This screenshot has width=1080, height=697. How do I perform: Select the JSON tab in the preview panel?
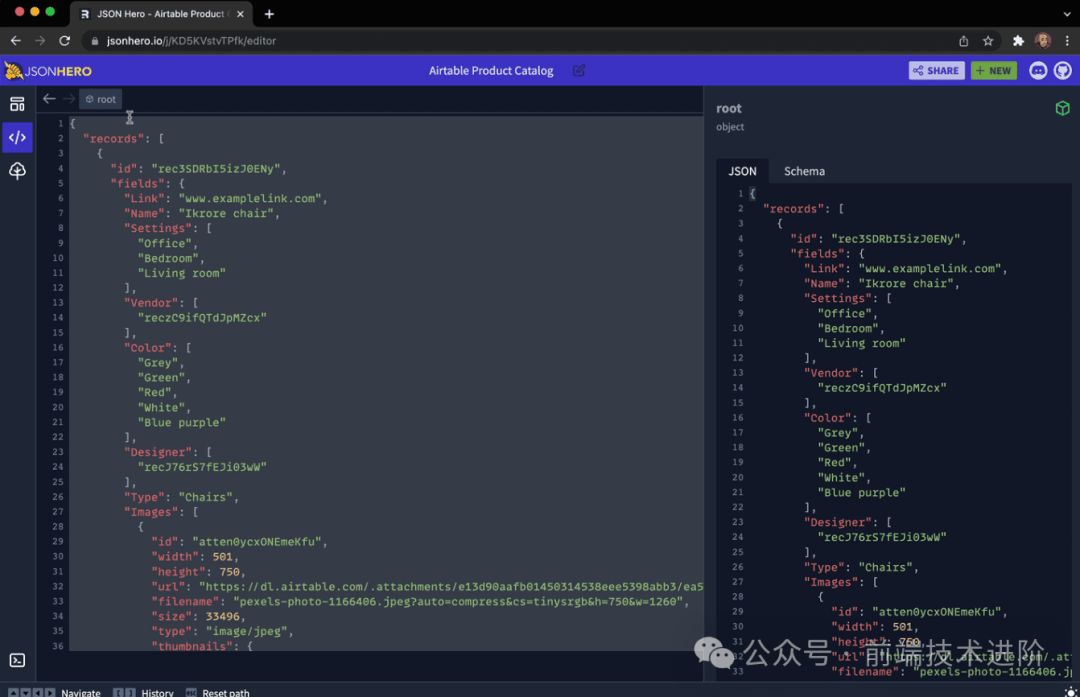point(742,171)
